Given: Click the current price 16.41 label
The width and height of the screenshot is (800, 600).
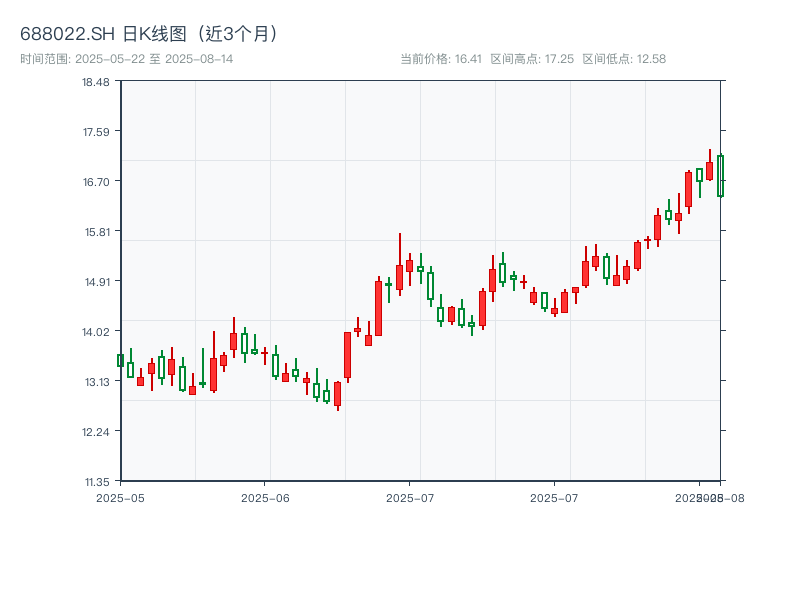Looking at the screenshot, I should click(x=441, y=59).
